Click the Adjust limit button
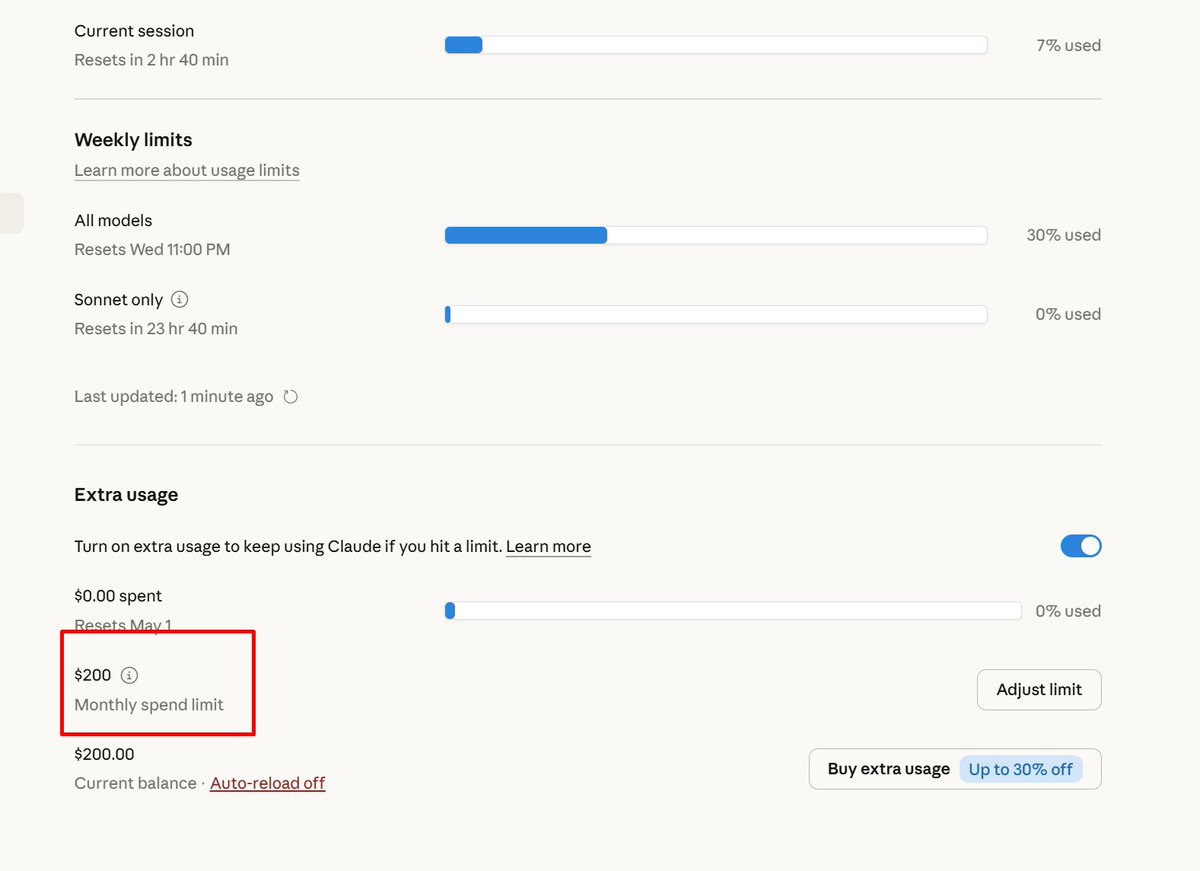The height and width of the screenshot is (871, 1200). click(x=1039, y=690)
